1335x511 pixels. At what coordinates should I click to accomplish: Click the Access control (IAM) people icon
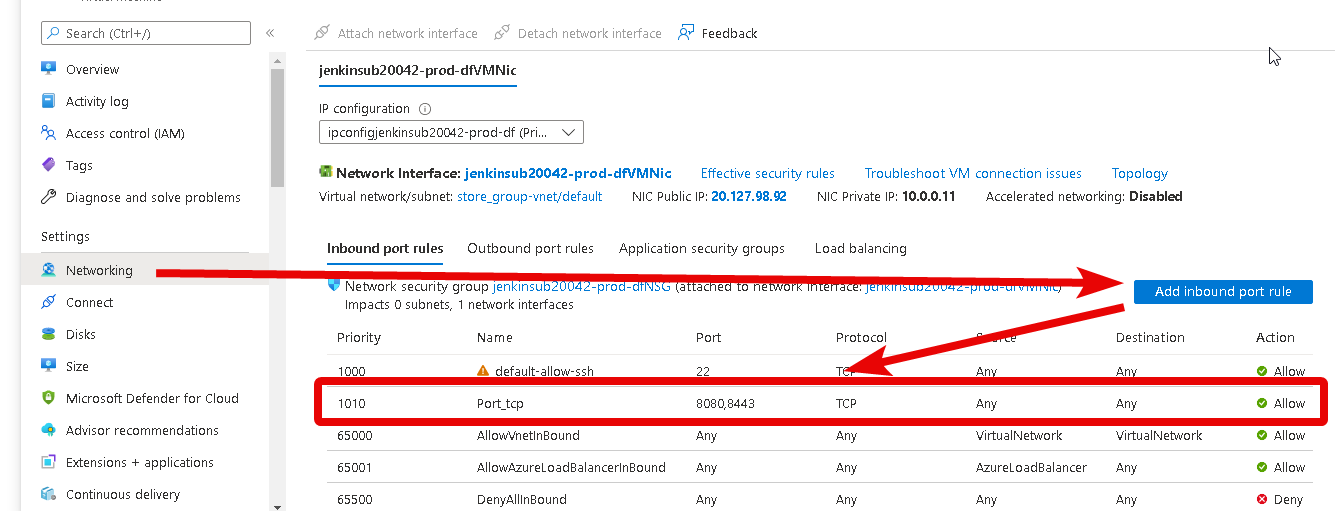click(48, 133)
